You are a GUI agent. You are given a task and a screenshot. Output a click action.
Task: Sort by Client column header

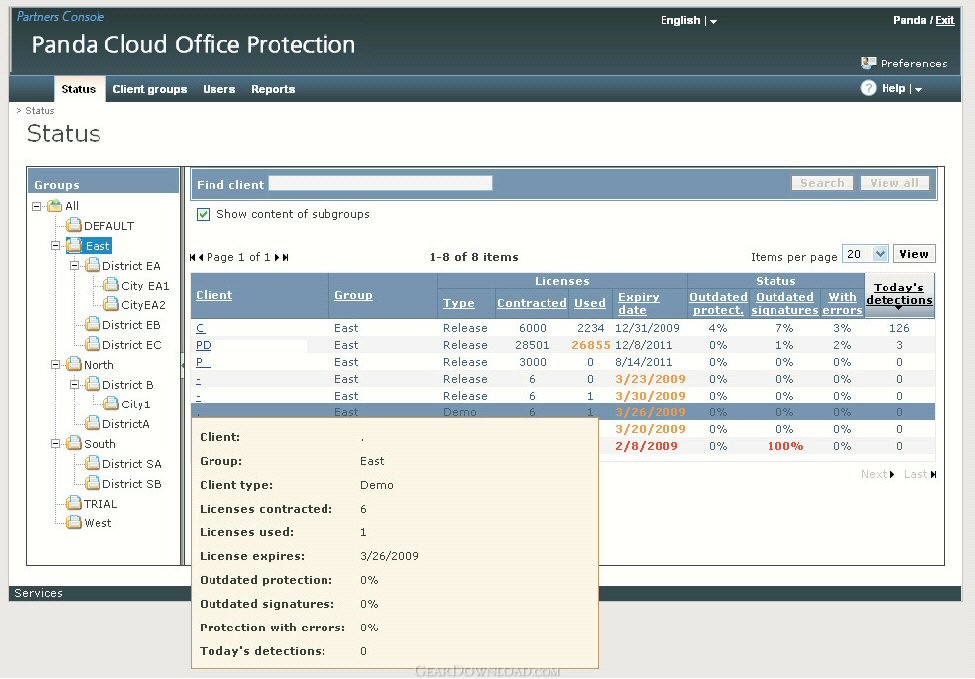(x=214, y=295)
